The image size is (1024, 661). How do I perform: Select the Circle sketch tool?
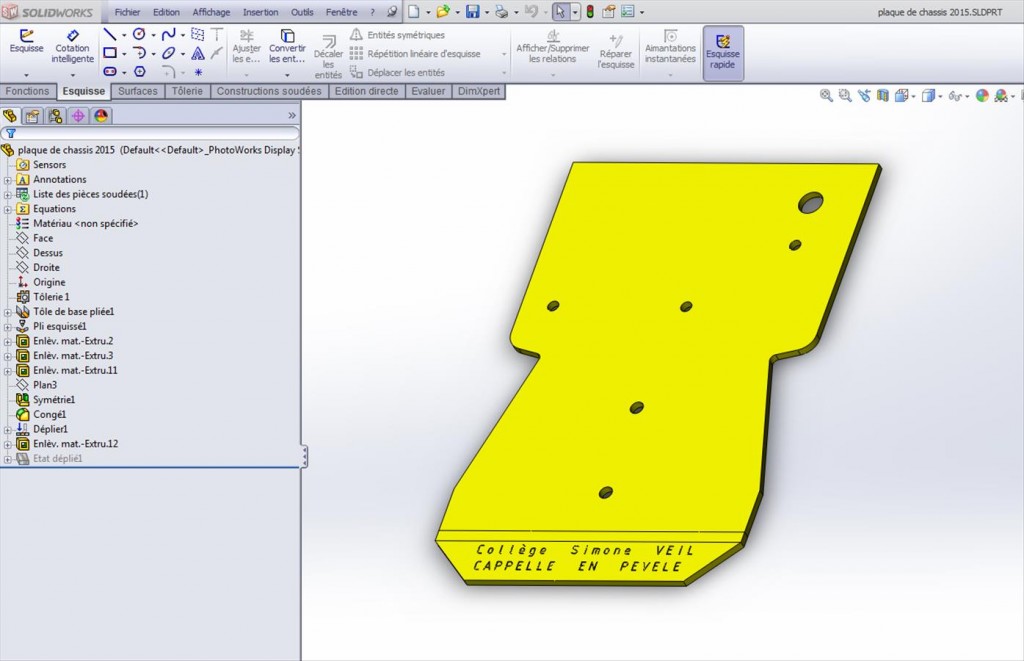point(139,34)
